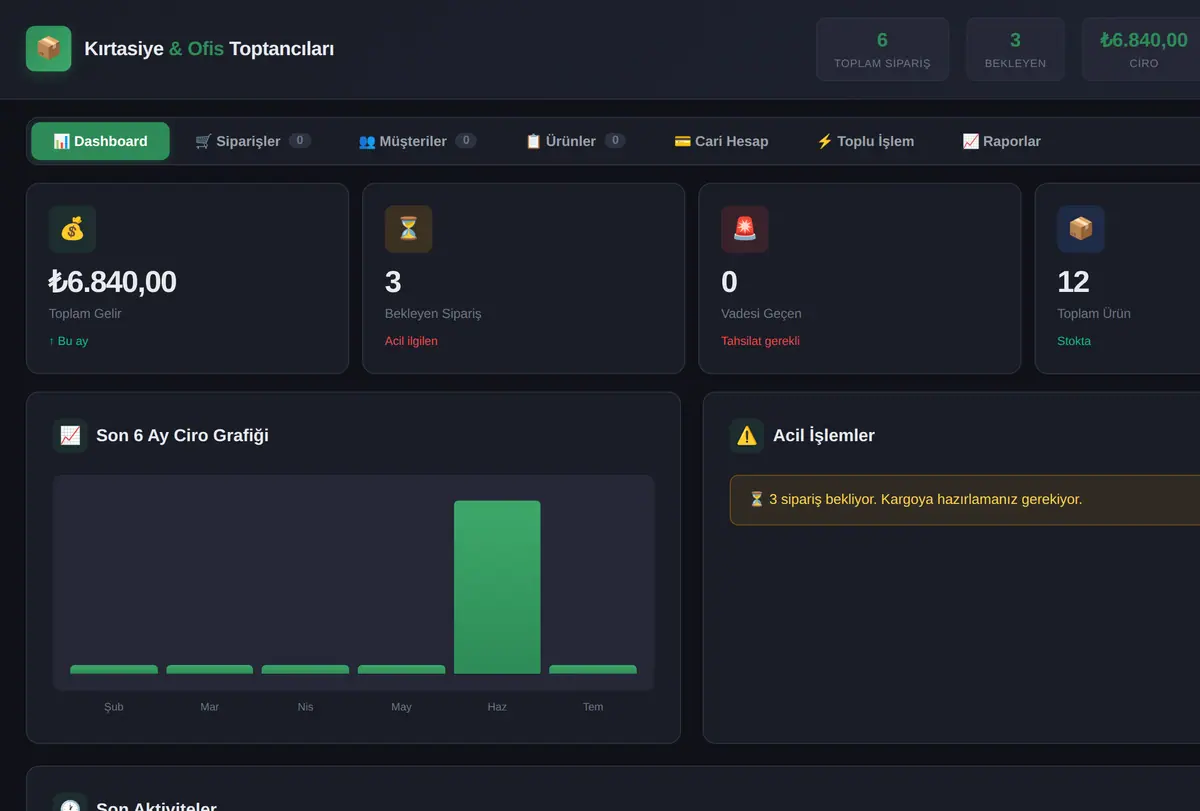Click the "Son 6 Ay Ciro Grafiği" heading
This screenshot has height=811, width=1200.
(x=182, y=435)
